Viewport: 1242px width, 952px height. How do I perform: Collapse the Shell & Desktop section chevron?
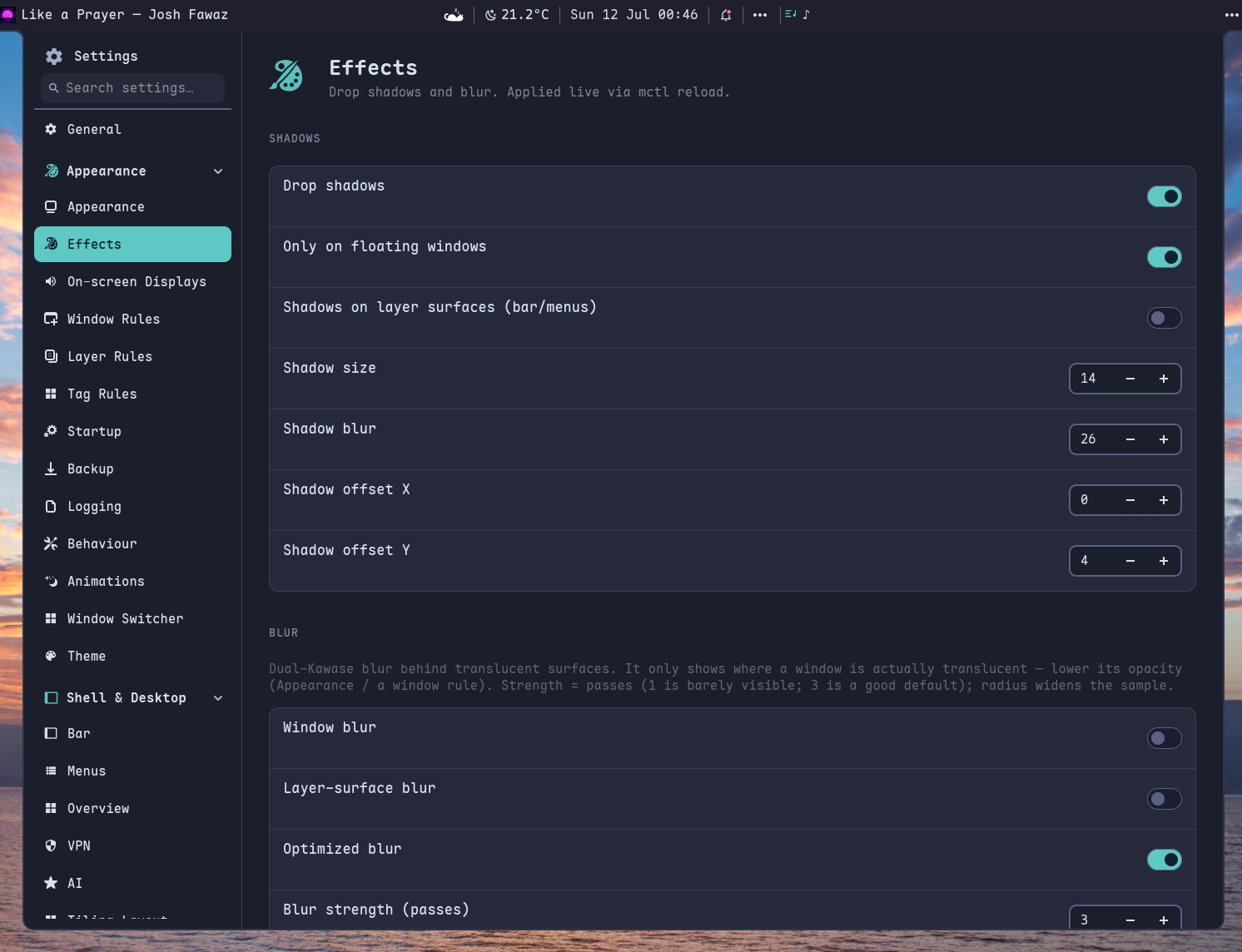218,698
